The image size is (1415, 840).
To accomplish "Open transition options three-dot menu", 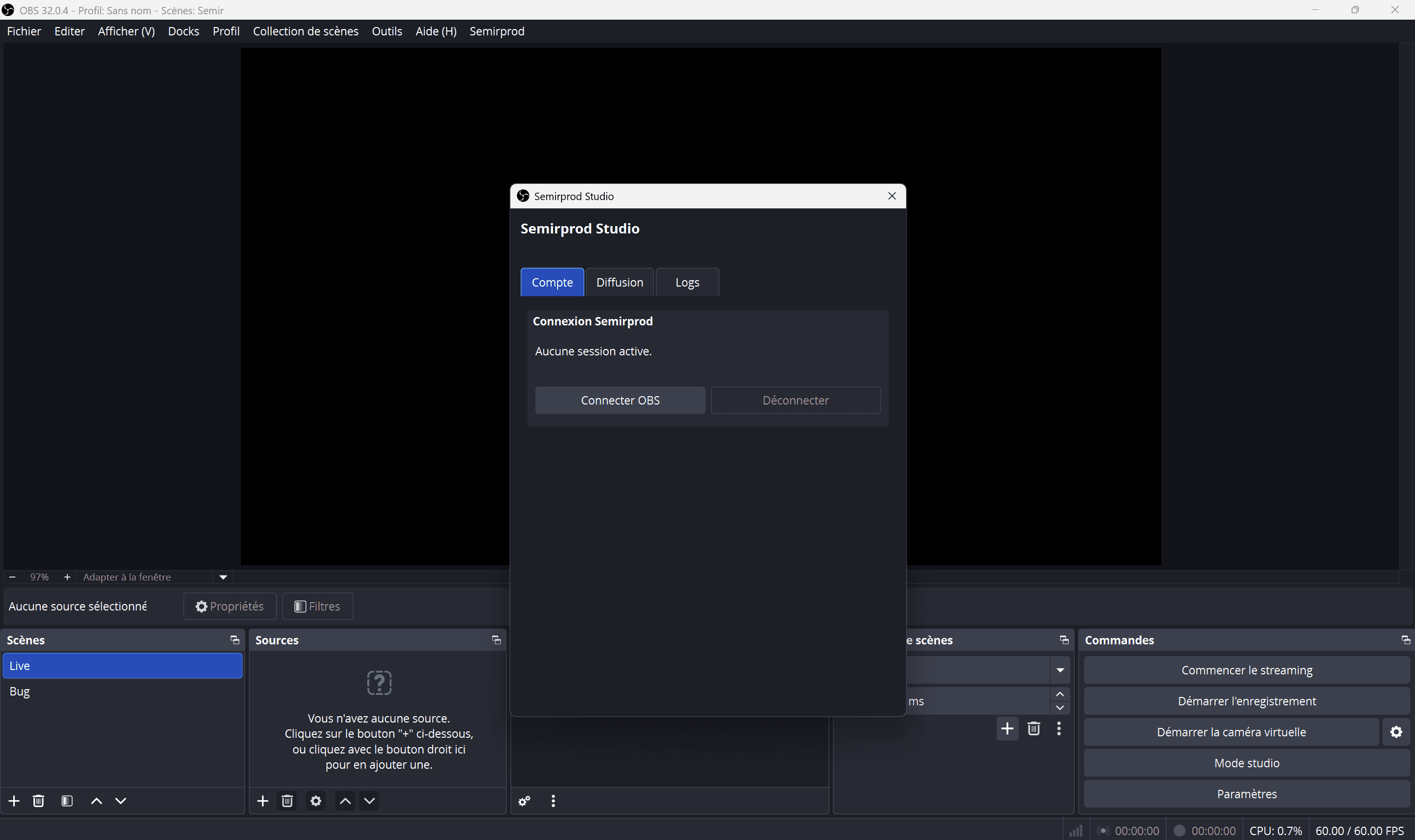I will tap(1059, 728).
